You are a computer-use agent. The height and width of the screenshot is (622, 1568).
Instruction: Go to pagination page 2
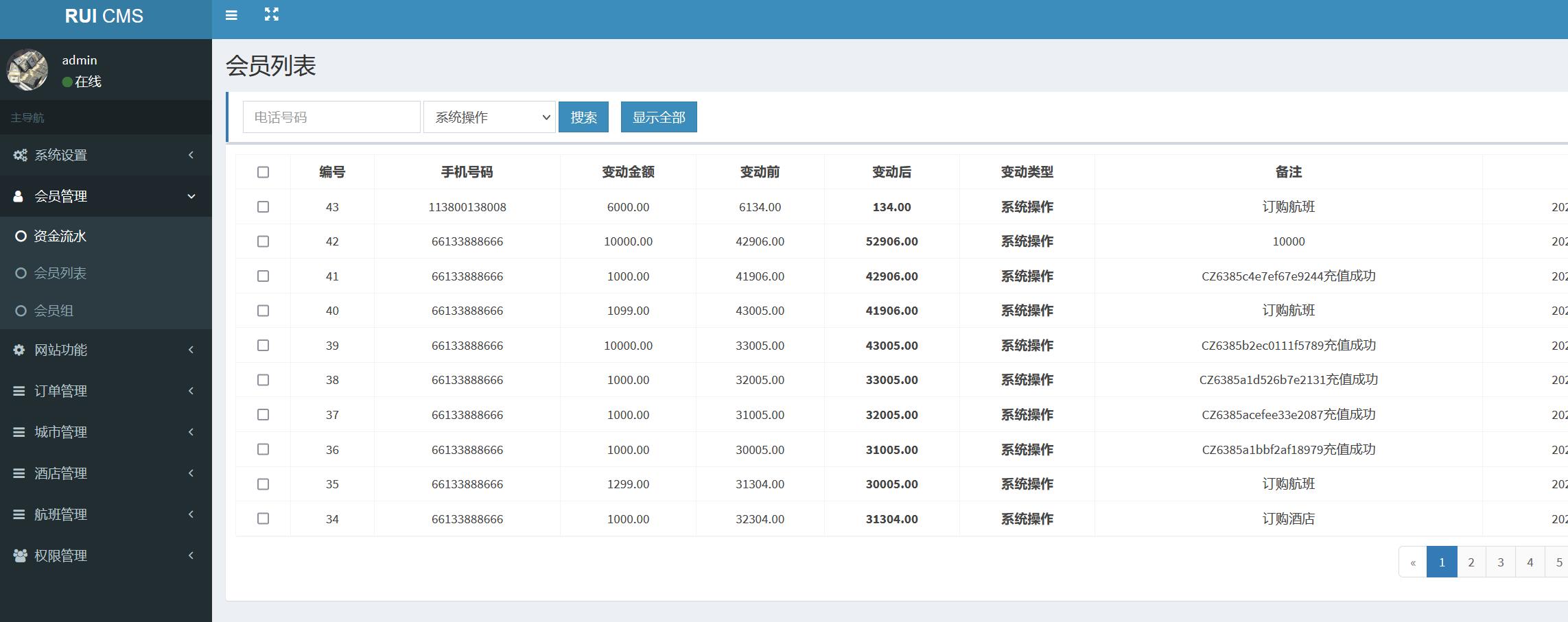[1471, 562]
